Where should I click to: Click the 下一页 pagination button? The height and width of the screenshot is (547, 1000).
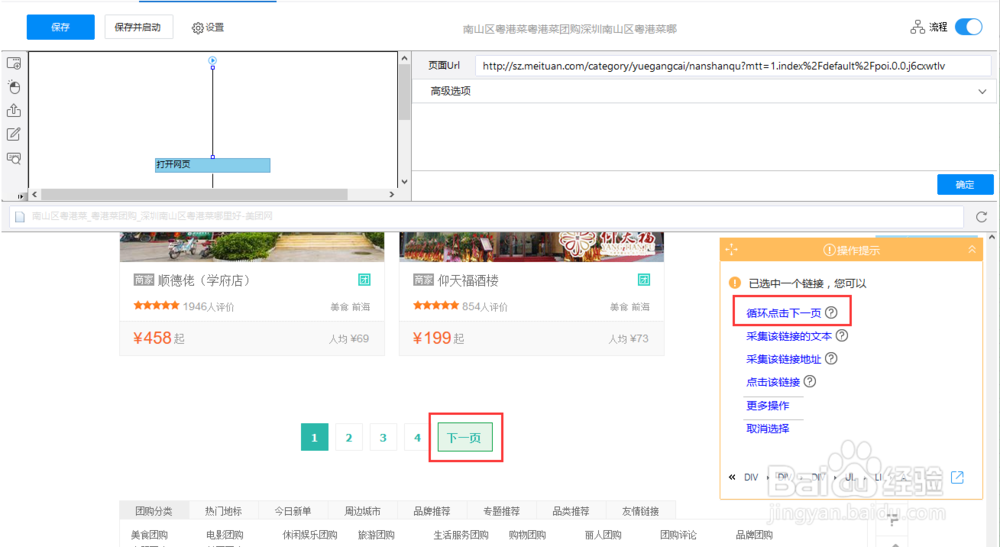[x=465, y=437]
